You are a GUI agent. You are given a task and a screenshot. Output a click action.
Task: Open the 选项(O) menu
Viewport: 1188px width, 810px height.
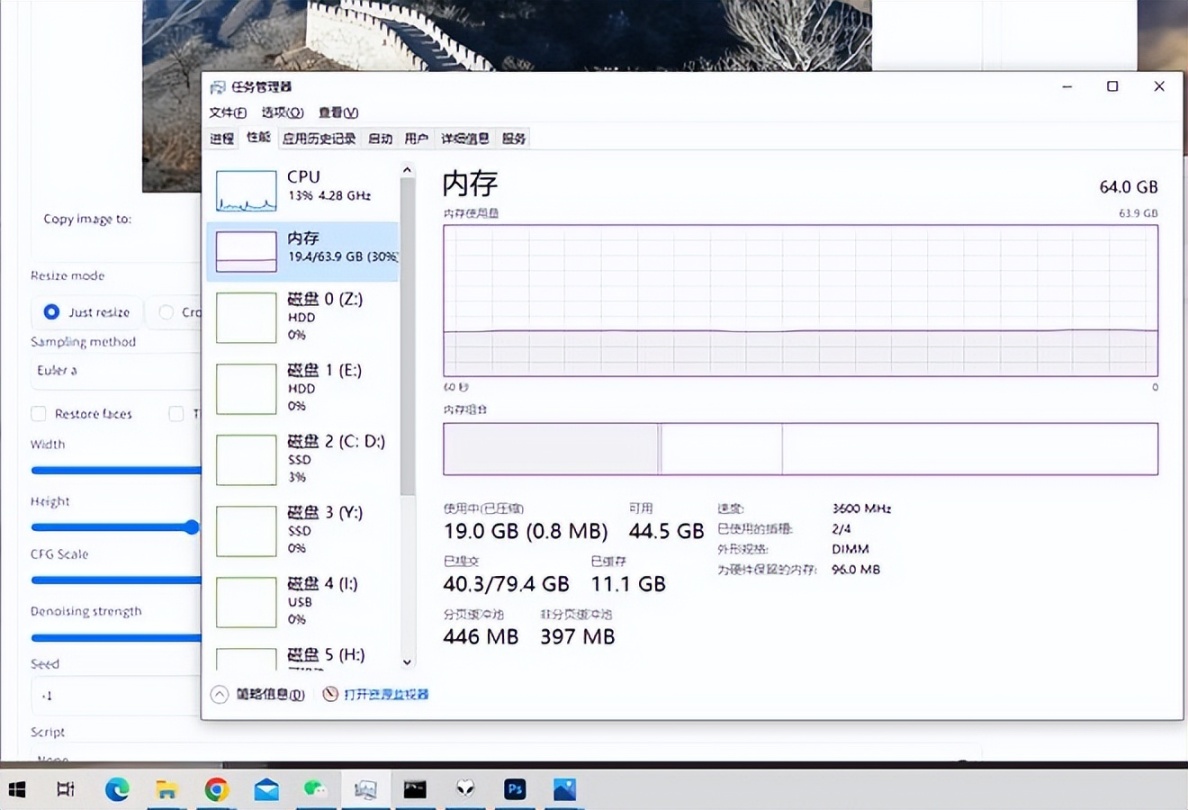coord(283,113)
